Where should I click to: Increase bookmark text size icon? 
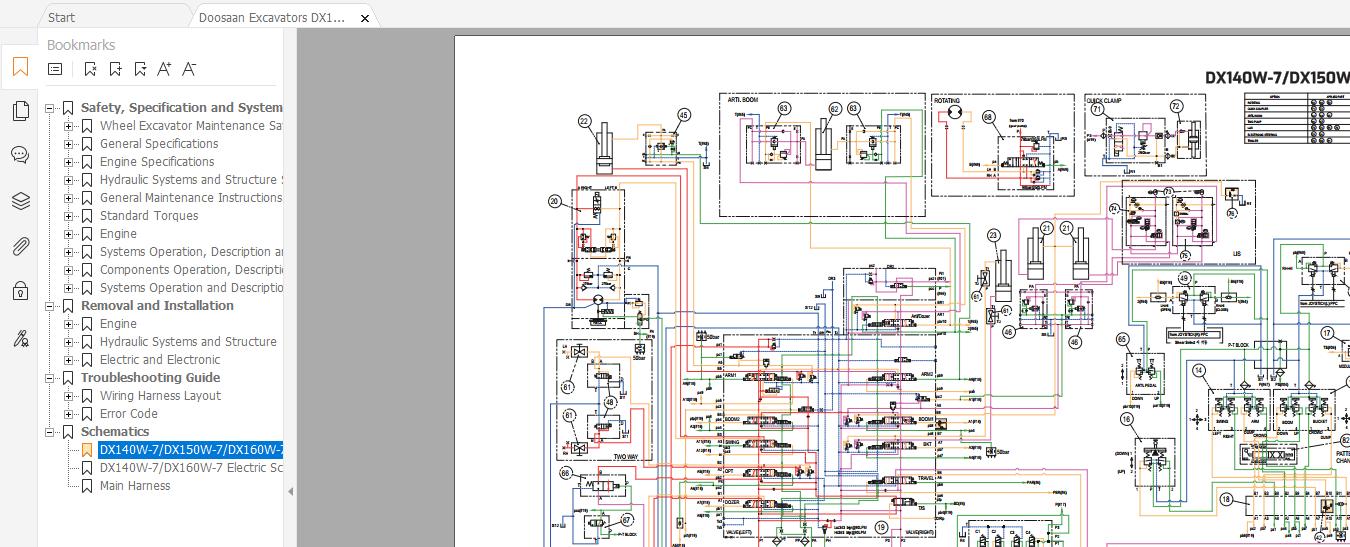165,69
